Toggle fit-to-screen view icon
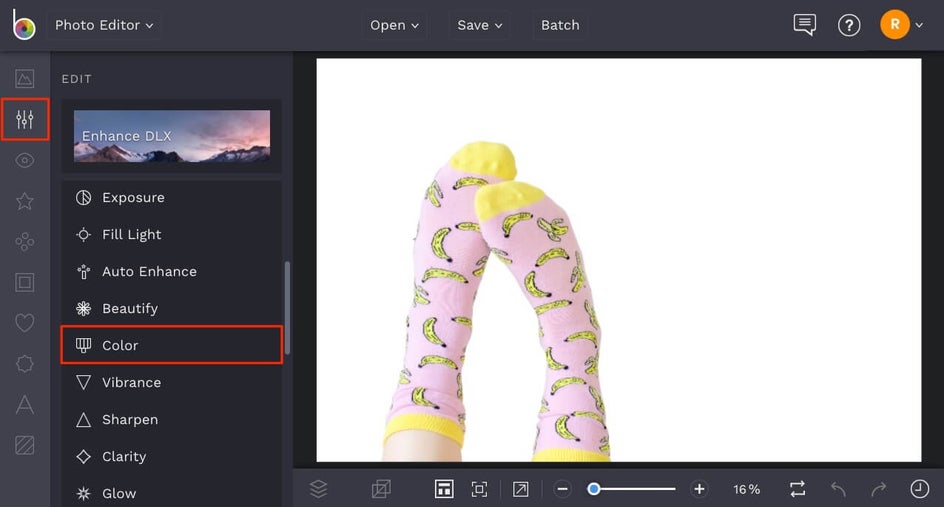The image size is (944, 507). pyautogui.click(x=479, y=489)
